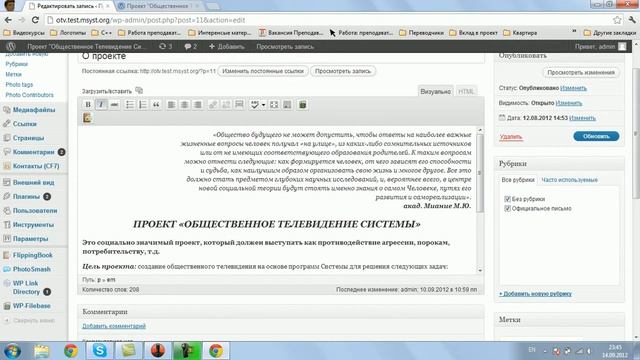Align text center
The height and width of the screenshot is (360, 640).
[x=184, y=105]
